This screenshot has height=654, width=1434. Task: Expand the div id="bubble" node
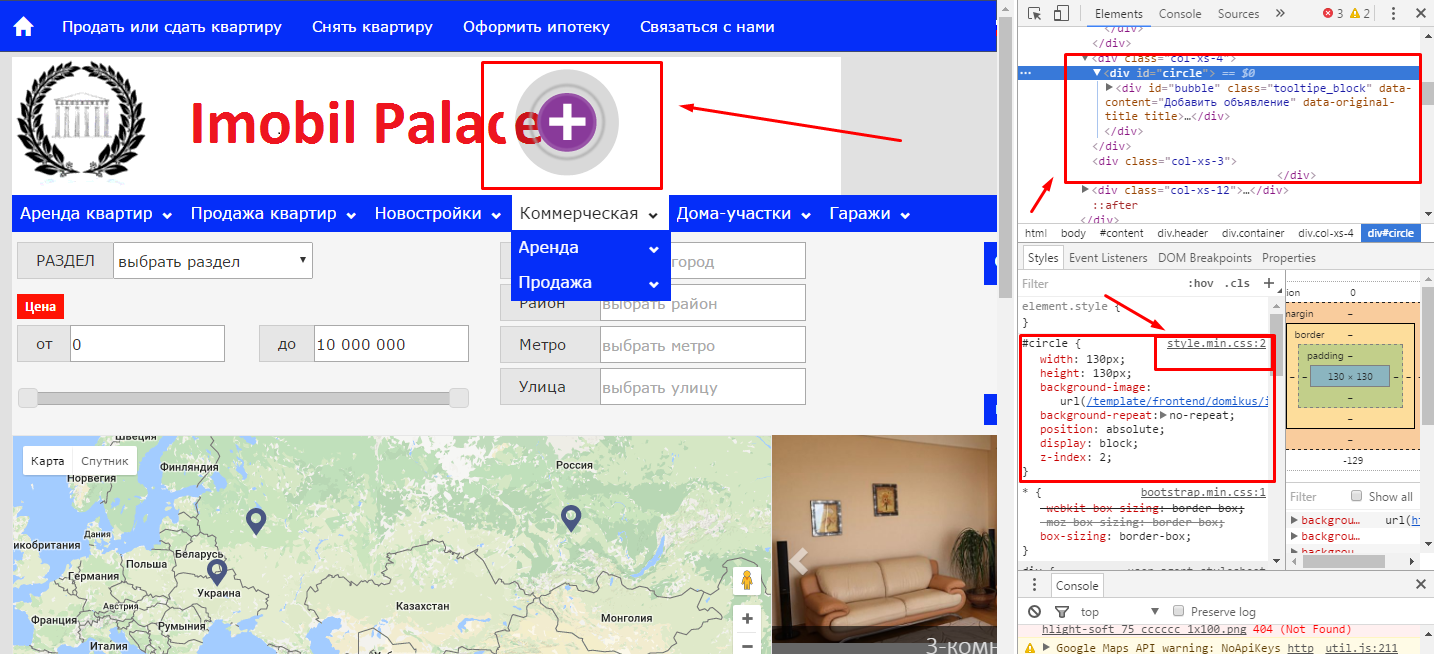click(1109, 88)
